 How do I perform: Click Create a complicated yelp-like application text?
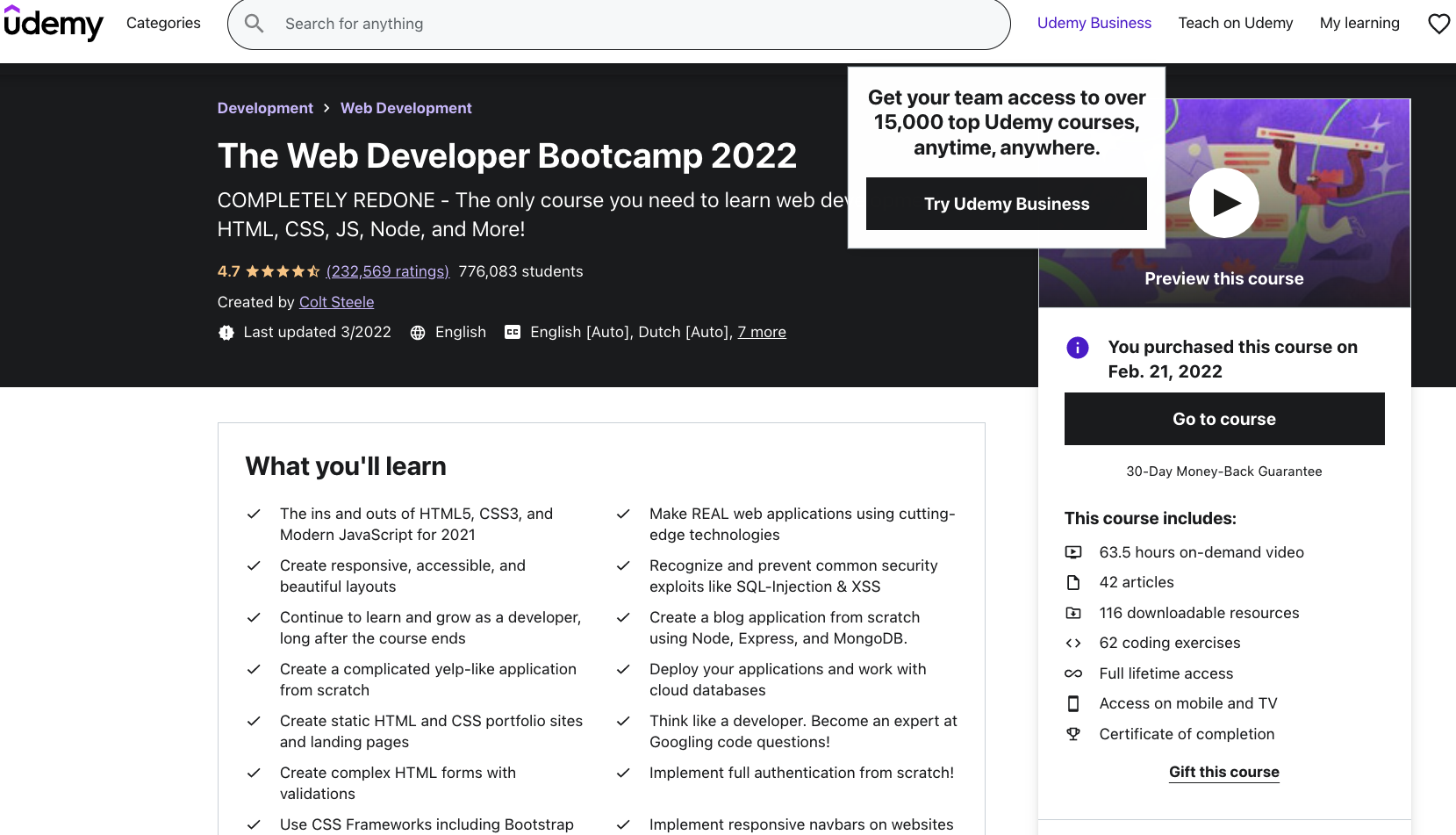click(428, 680)
